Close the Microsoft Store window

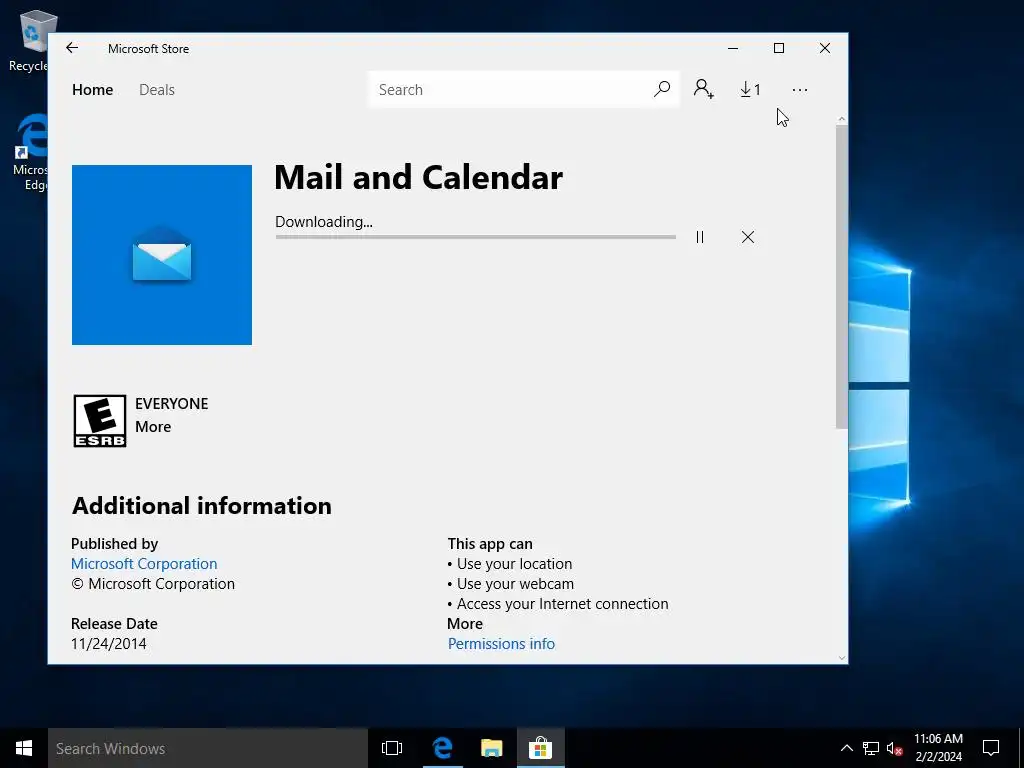pyautogui.click(x=825, y=48)
